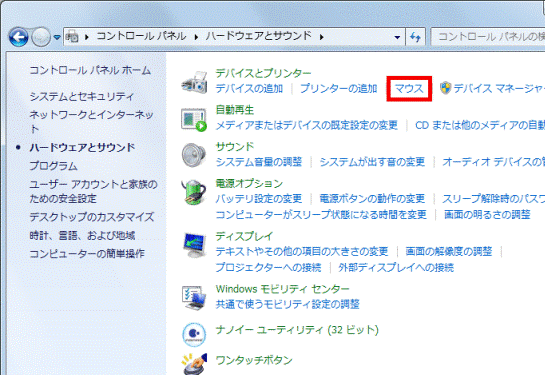Click 電源ボタンの動作の変更 link
The image size is (545, 375).
click(372, 198)
